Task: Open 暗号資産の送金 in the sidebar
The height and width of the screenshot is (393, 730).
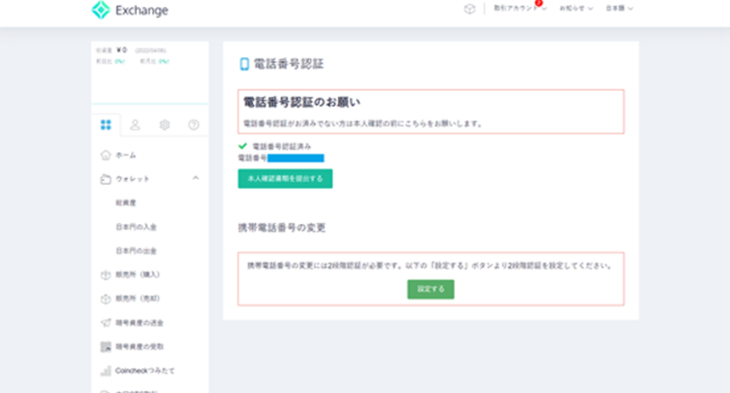Action: coord(139,323)
